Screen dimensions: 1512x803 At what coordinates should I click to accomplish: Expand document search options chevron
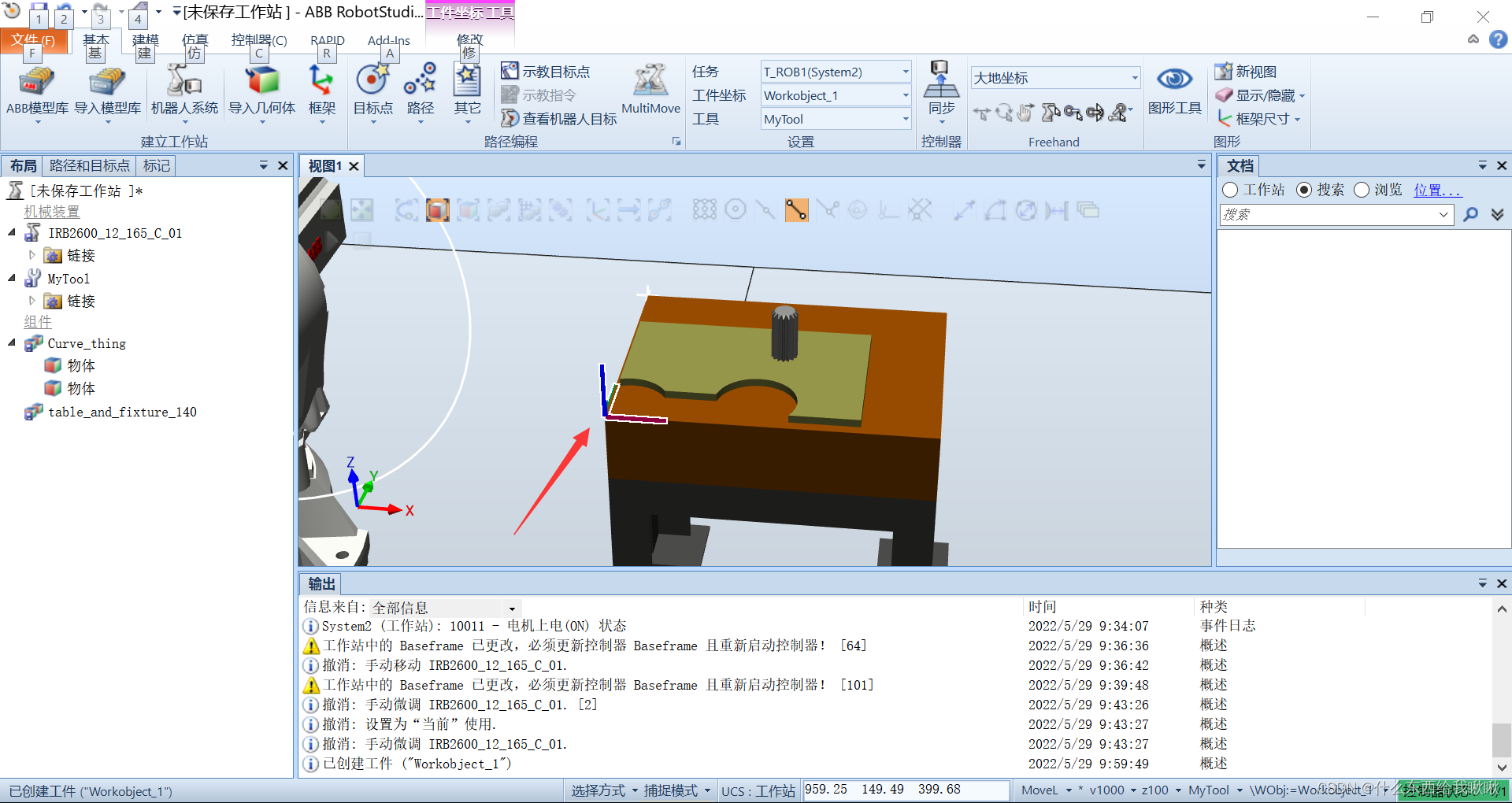1497,214
